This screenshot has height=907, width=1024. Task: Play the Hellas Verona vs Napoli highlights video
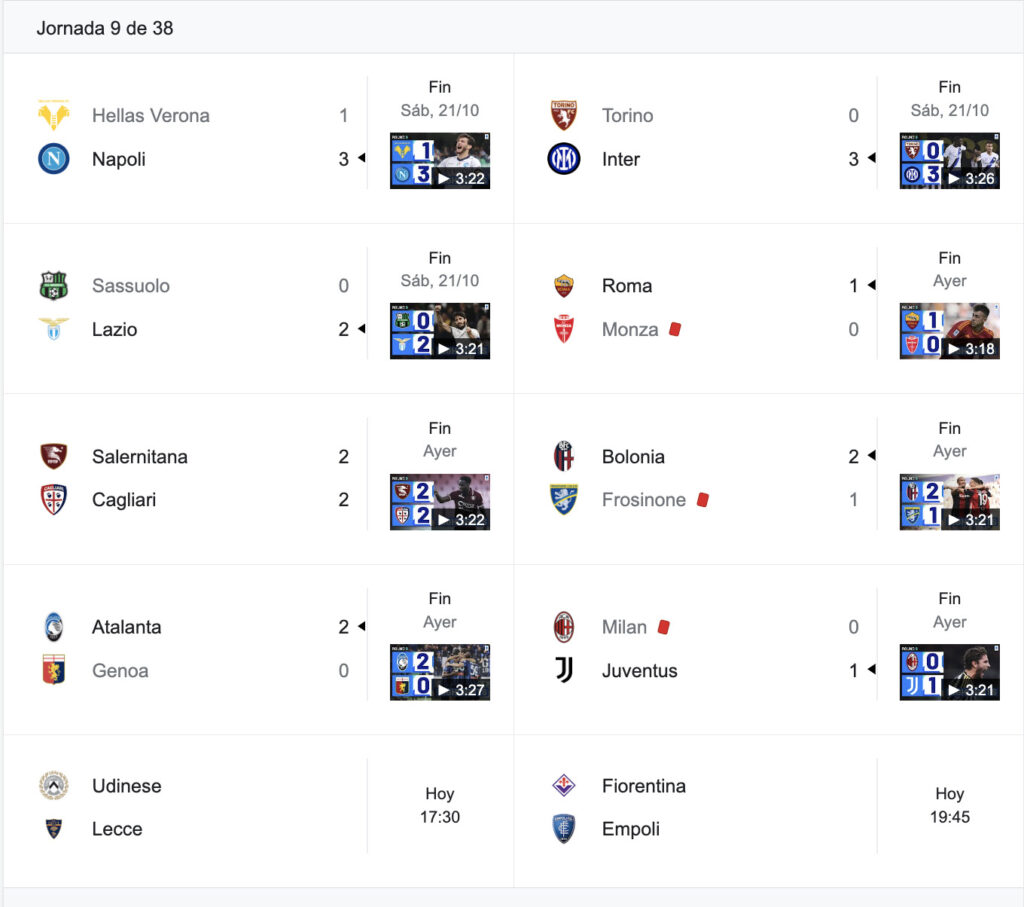click(x=440, y=161)
